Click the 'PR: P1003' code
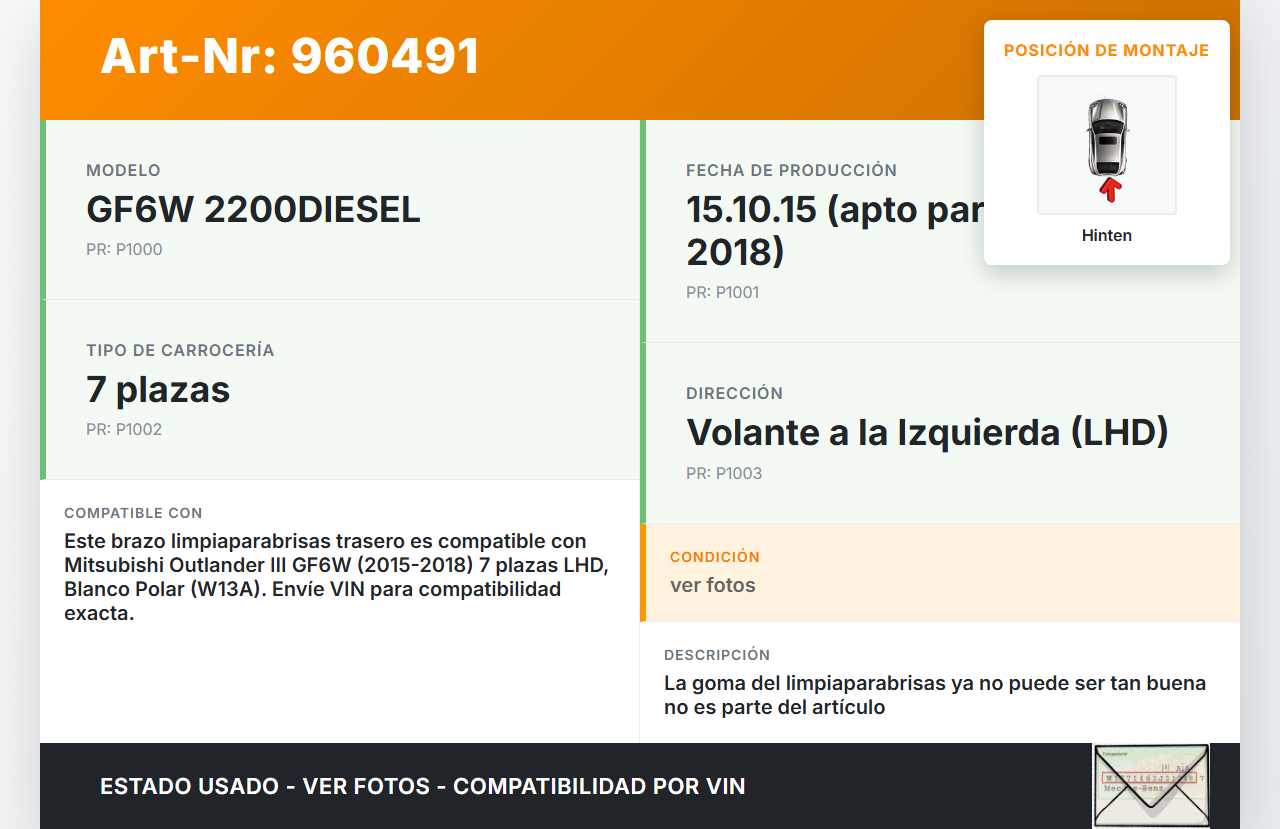The image size is (1280, 829). (x=724, y=473)
